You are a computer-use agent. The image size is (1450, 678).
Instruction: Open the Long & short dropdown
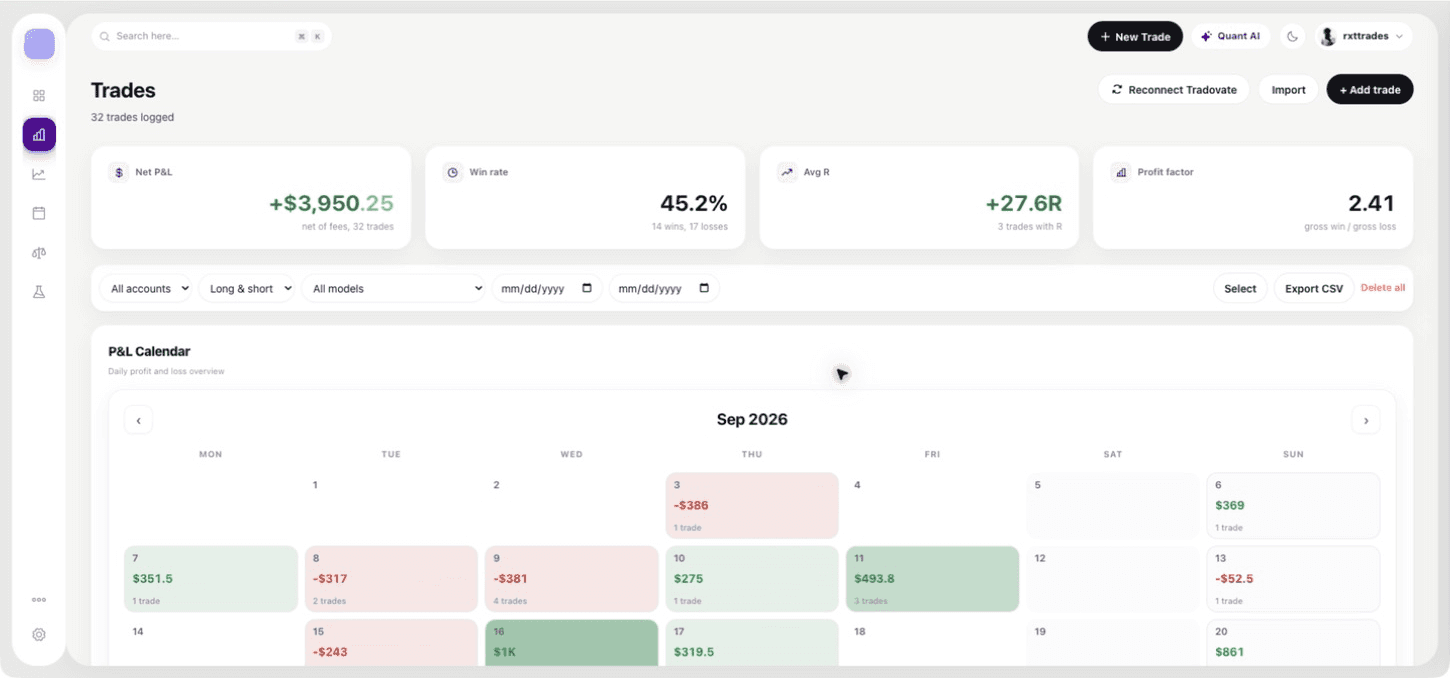point(246,288)
